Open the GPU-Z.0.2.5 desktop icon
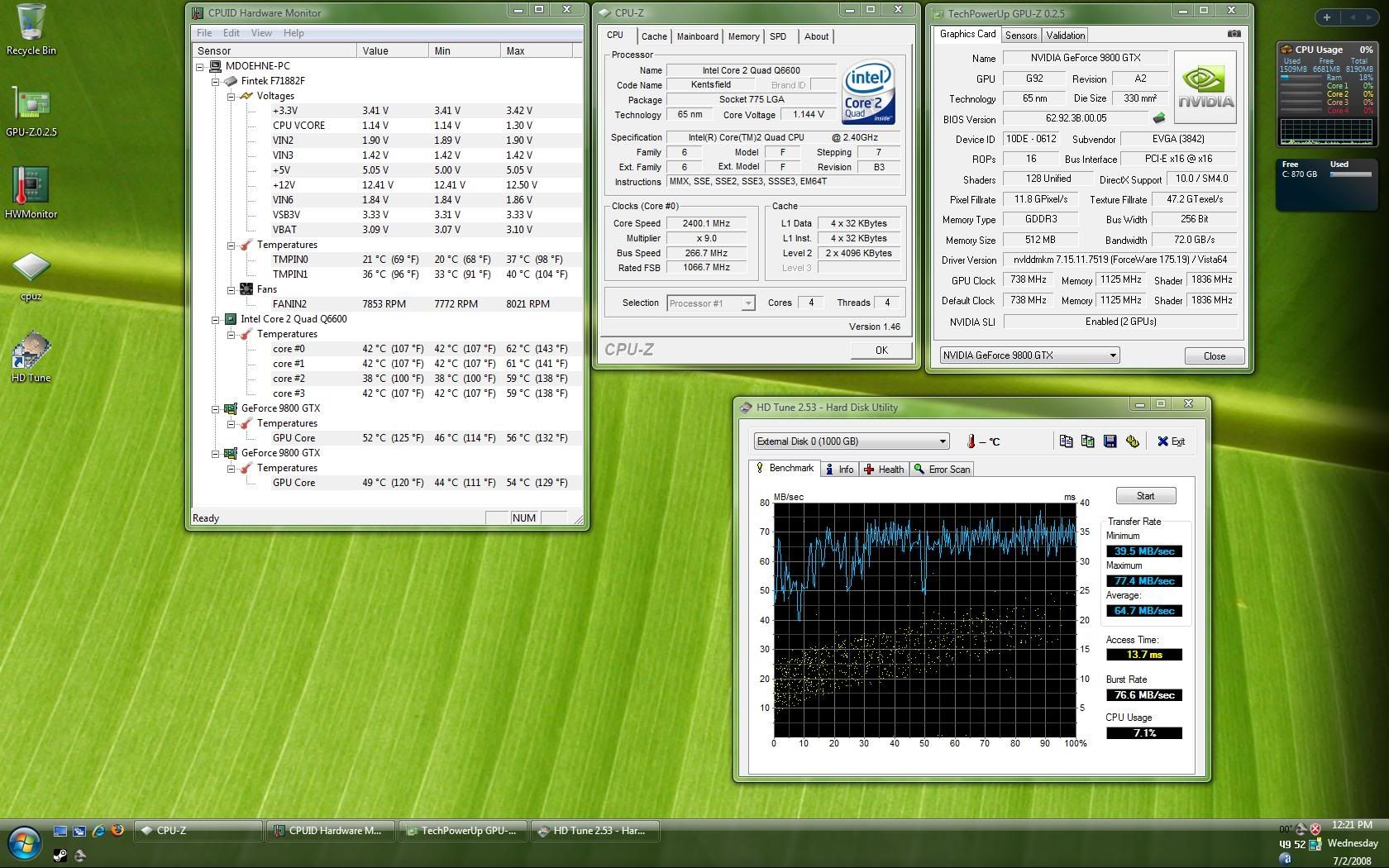 coord(31,111)
